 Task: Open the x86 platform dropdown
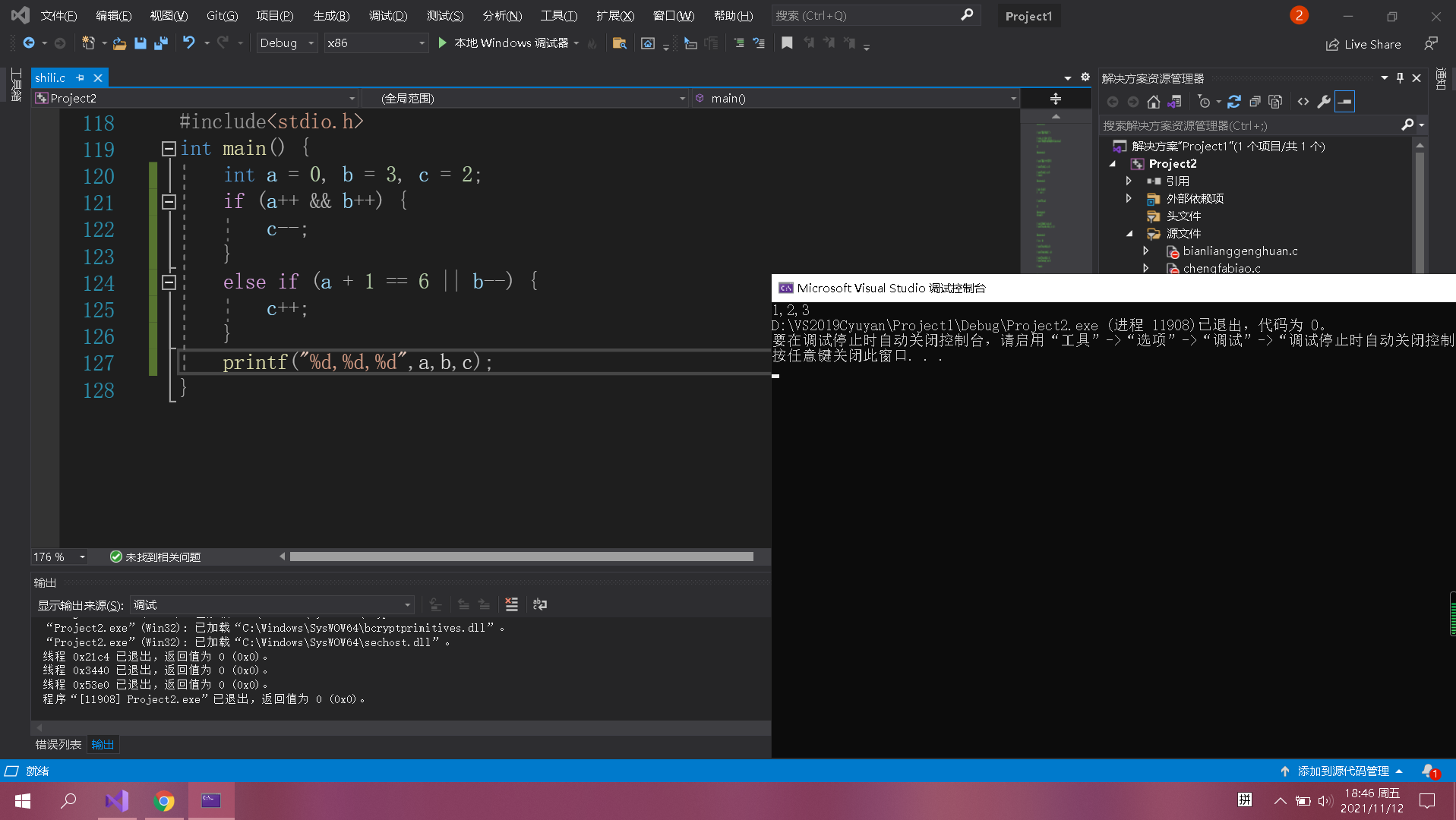tap(376, 43)
